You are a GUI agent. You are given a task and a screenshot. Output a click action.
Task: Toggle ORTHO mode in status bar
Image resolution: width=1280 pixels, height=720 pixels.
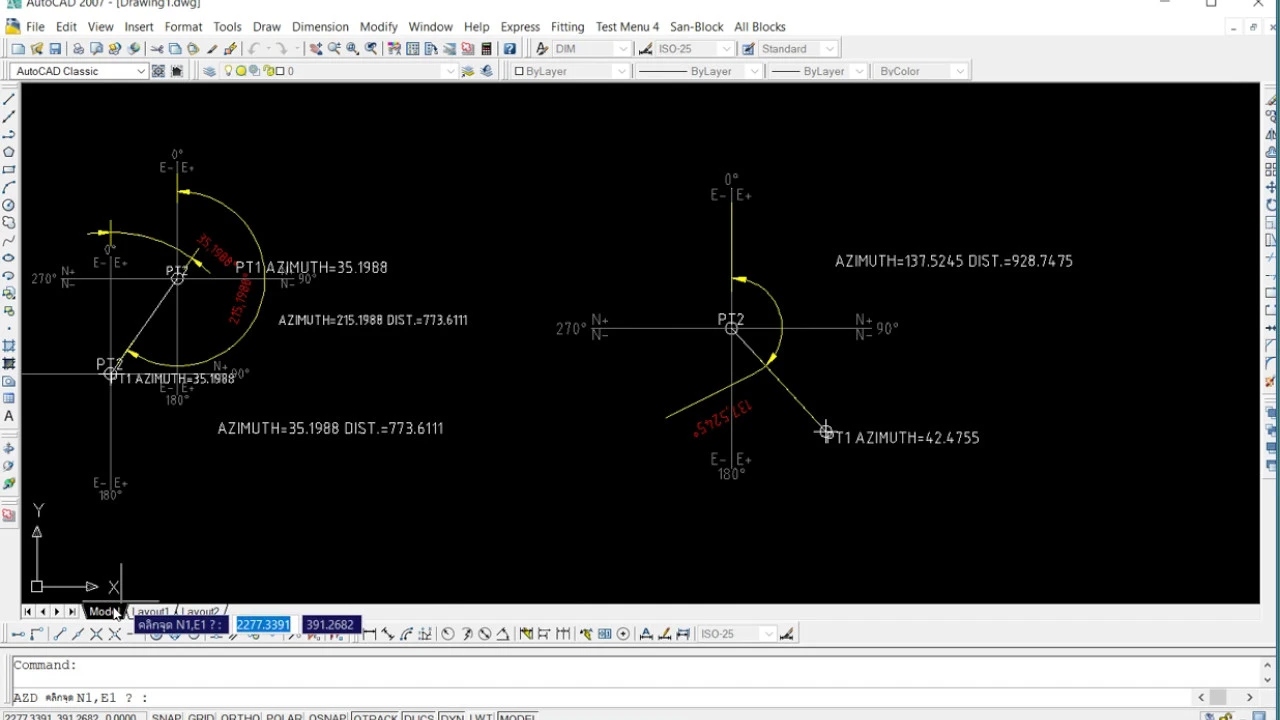click(x=240, y=717)
